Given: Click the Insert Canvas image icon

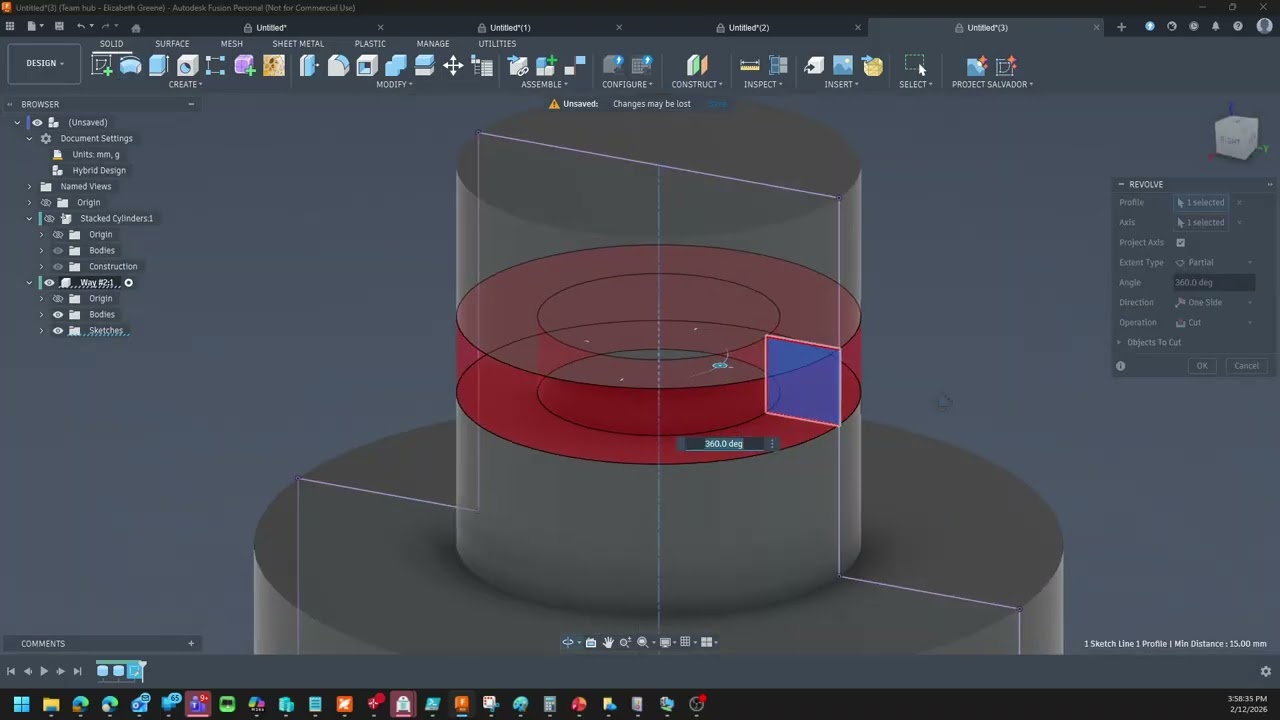Looking at the screenshot, I should point(843,66).
